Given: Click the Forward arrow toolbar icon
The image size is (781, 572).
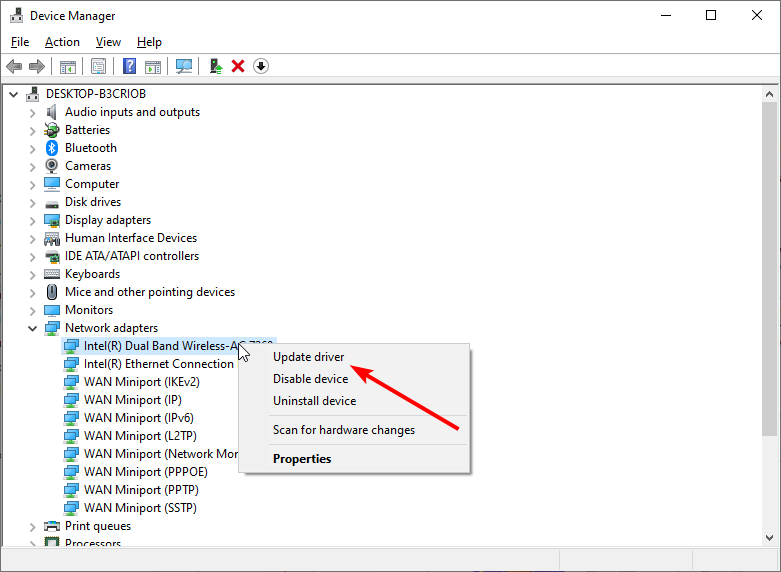Looking at the screenshot, I should click(37, 66).
